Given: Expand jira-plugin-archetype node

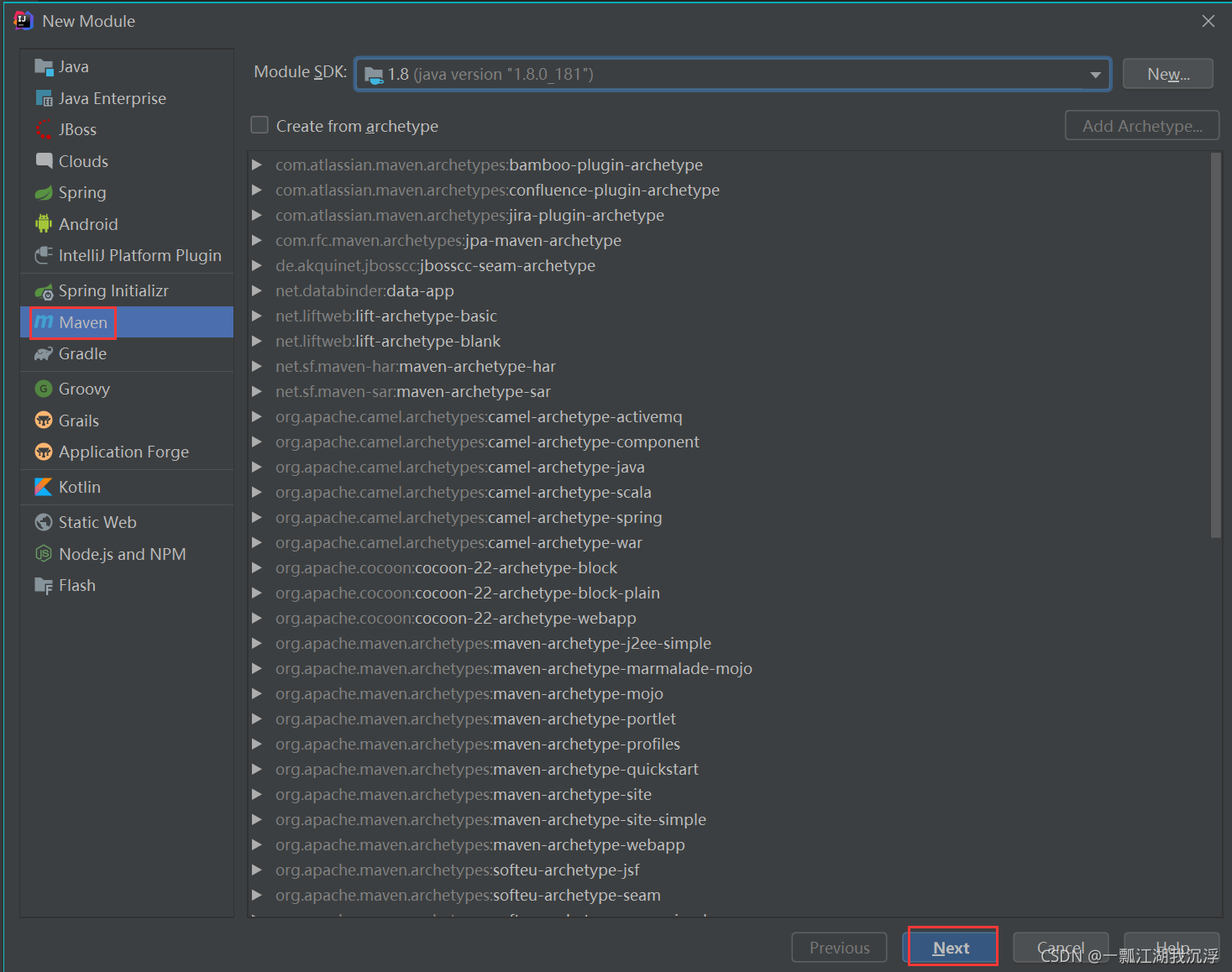Looking at the screenshot, I should point(257,215).
